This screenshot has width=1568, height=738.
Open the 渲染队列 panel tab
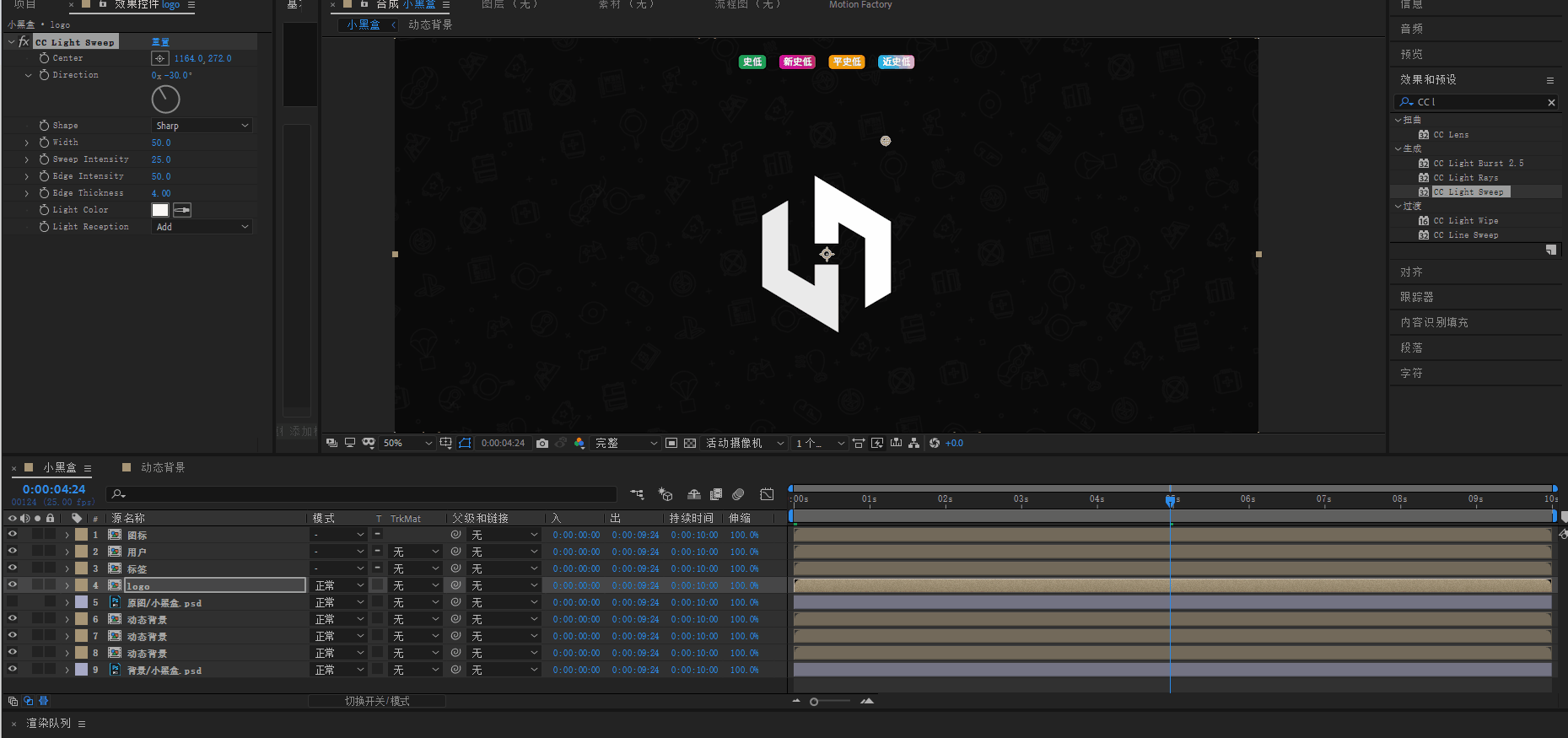(48, 724)
